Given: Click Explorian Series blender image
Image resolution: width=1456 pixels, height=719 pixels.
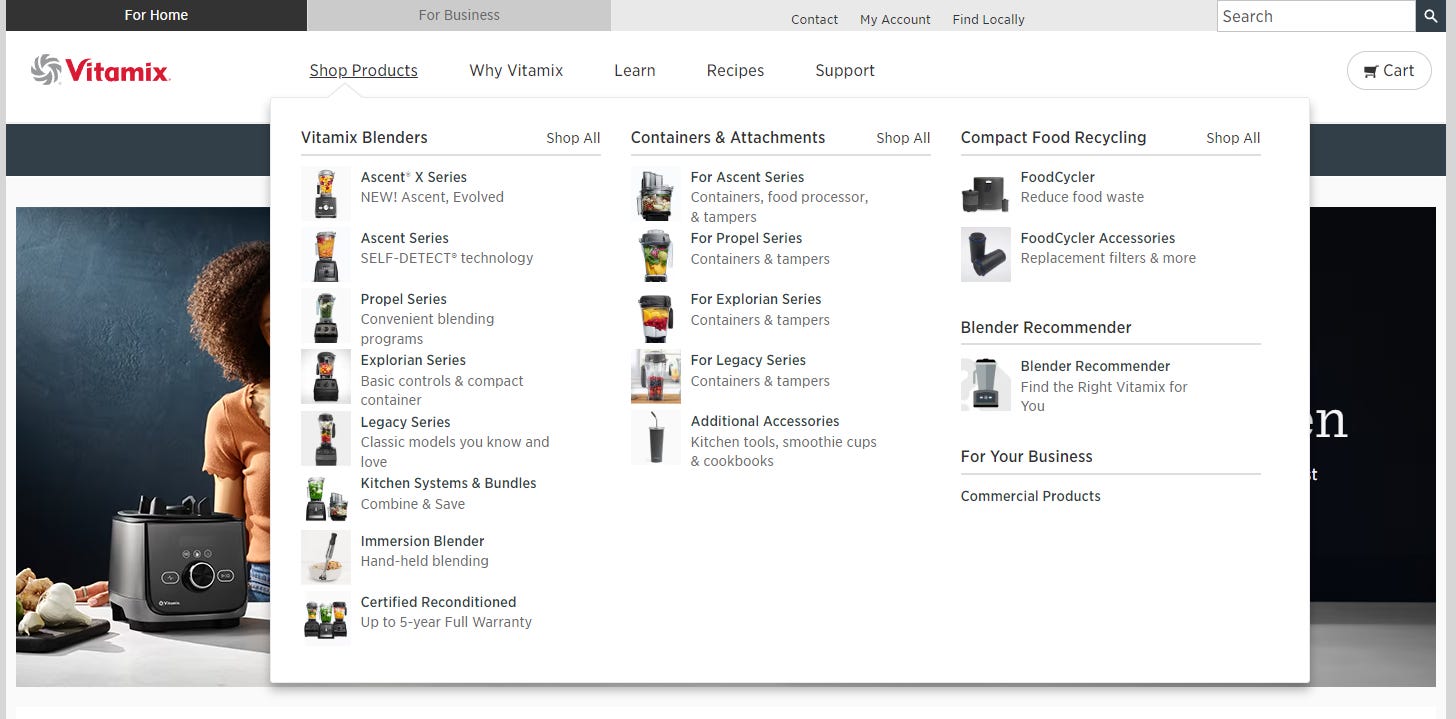Looking at the screenshot, I should tap(326, 376).
